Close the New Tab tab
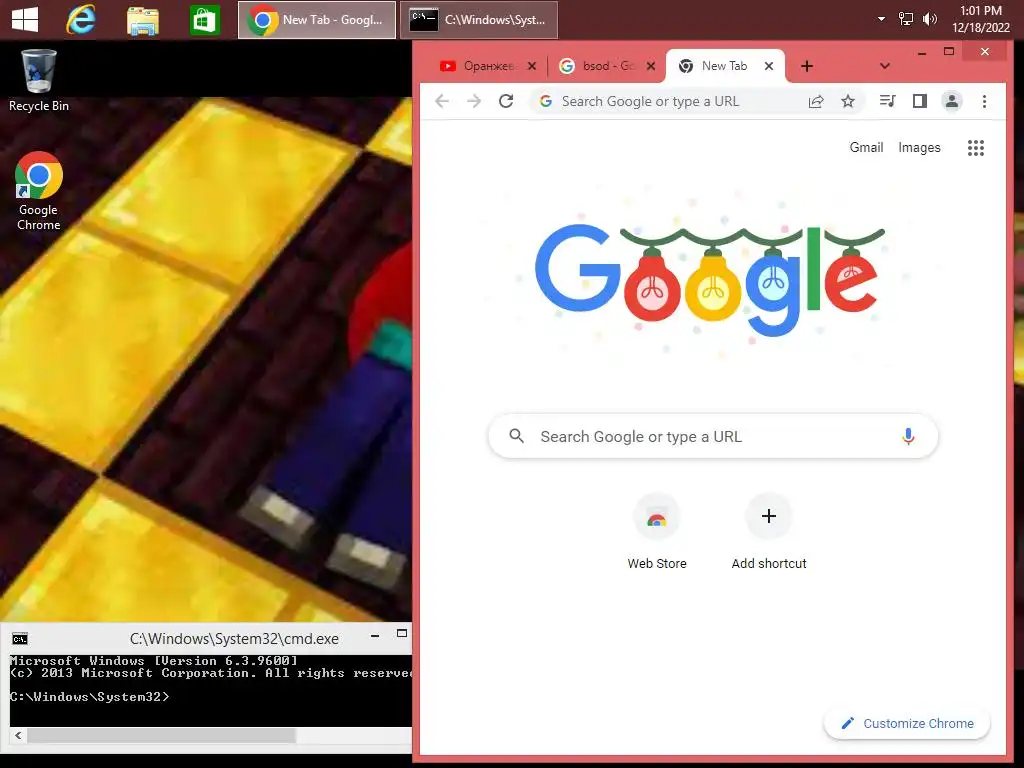1024x768 pixels. coord(769,66)
